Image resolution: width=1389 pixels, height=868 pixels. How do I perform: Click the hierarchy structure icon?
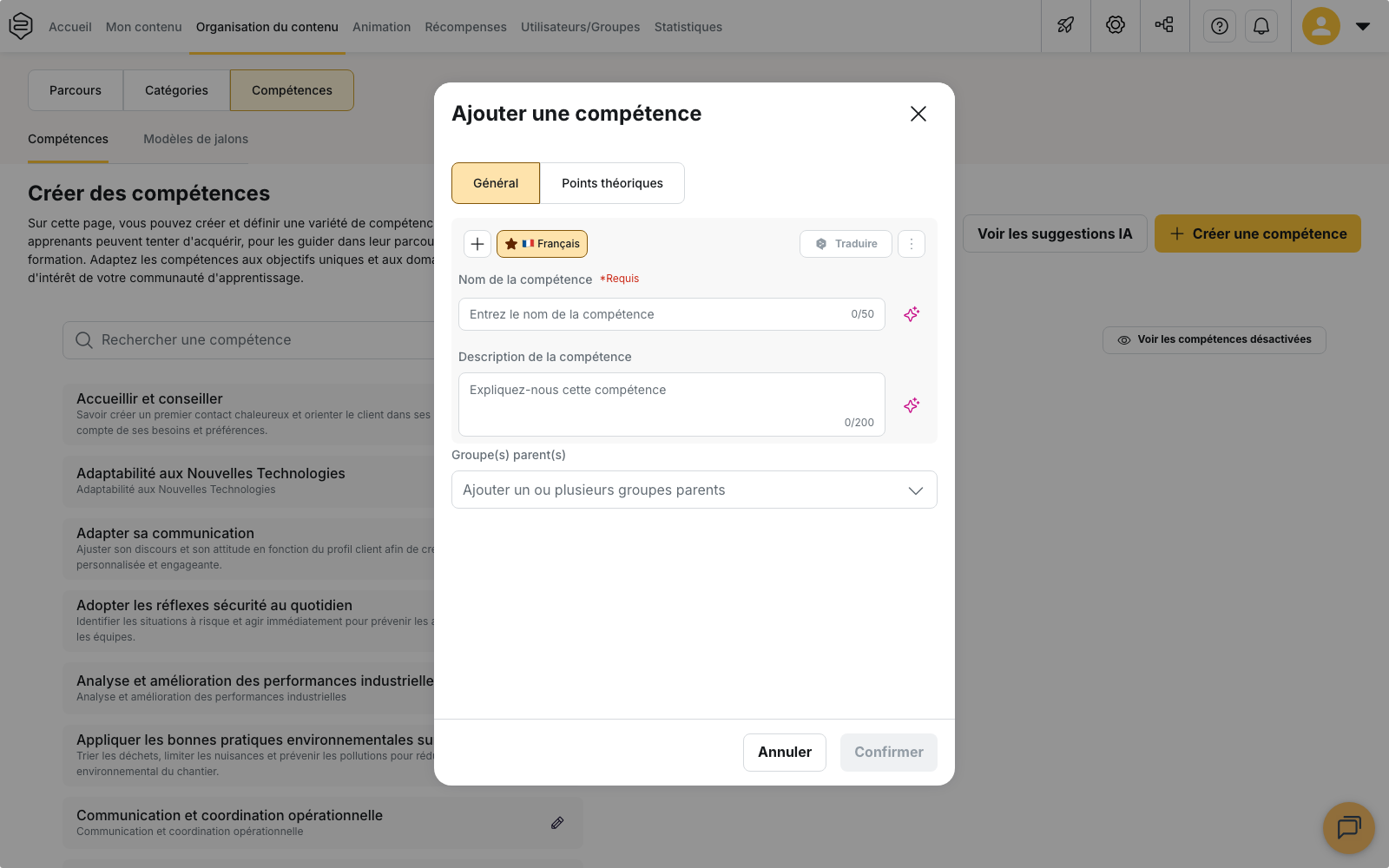pyautogui.click(x=1164, y=25)
